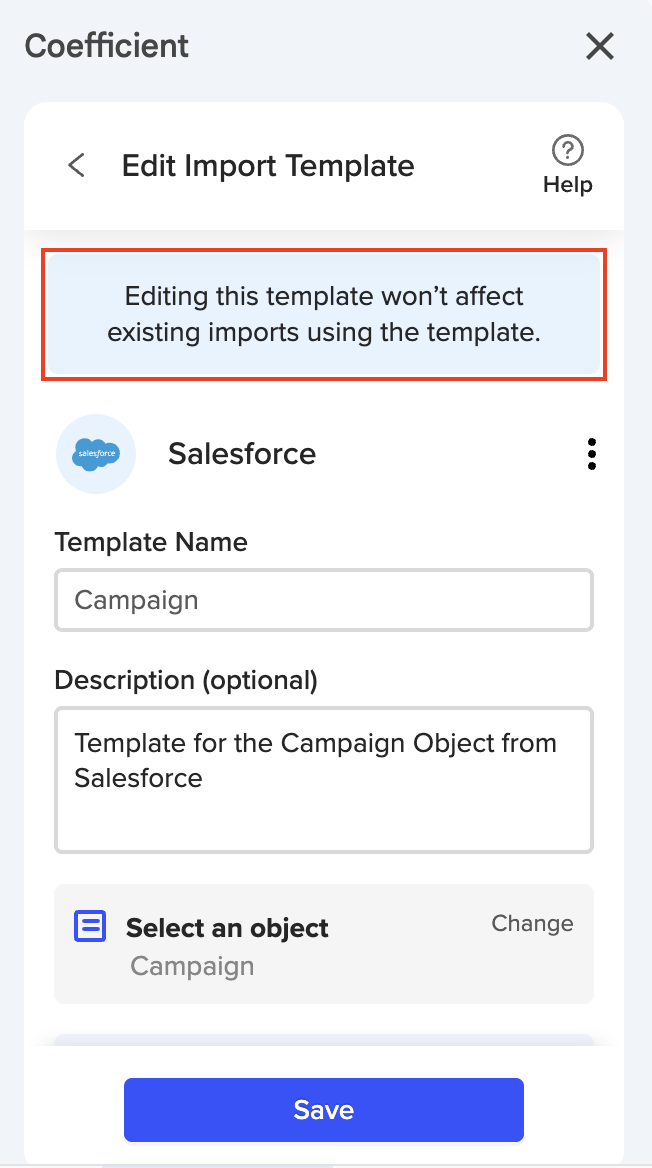652x1168 pixels.
Task: Click into the Description text area
Action: 324,780
